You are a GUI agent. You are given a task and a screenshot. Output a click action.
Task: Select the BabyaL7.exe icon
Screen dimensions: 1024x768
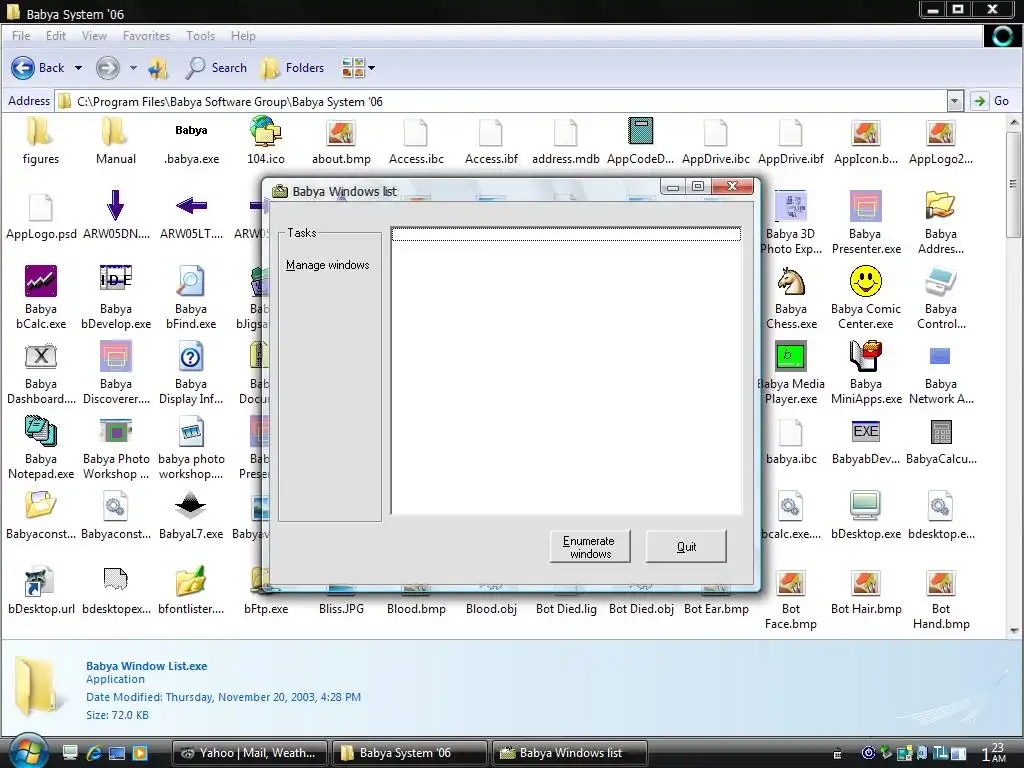click(191, 506)
